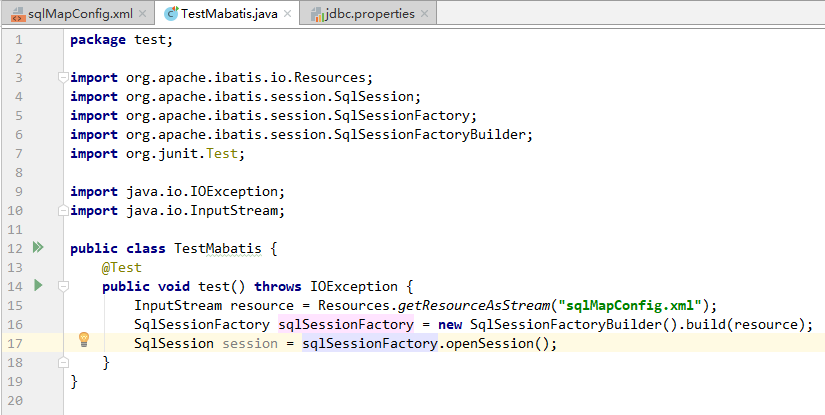825x415 pixels.
Task: Click SqlSessionFactoryBuilder() on line 16
Action: click(x=573, y=325)
